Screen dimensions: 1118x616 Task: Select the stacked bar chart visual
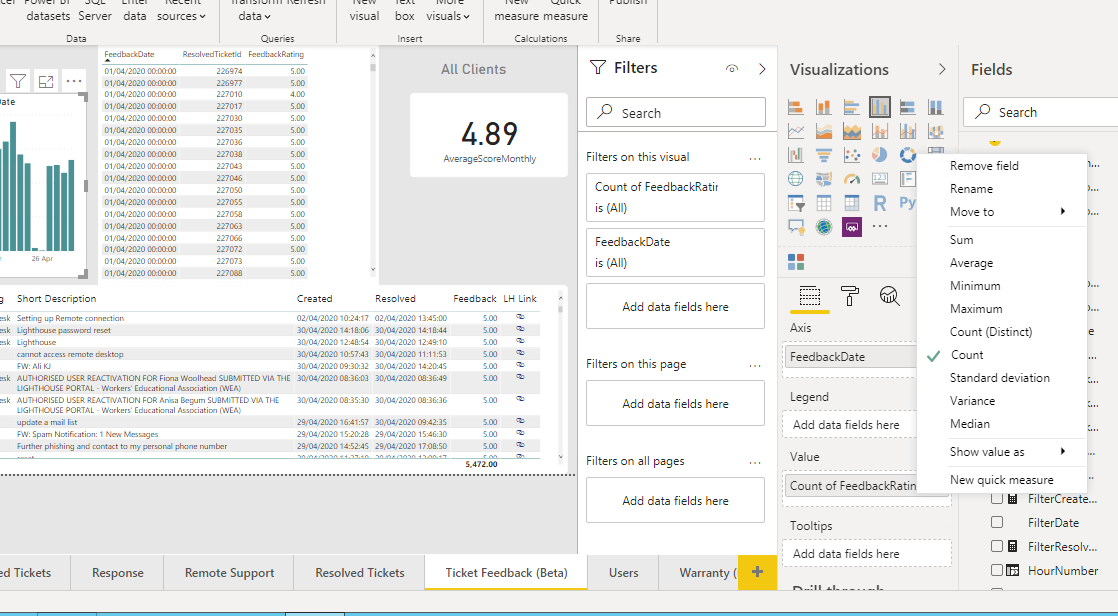(796, 108)
